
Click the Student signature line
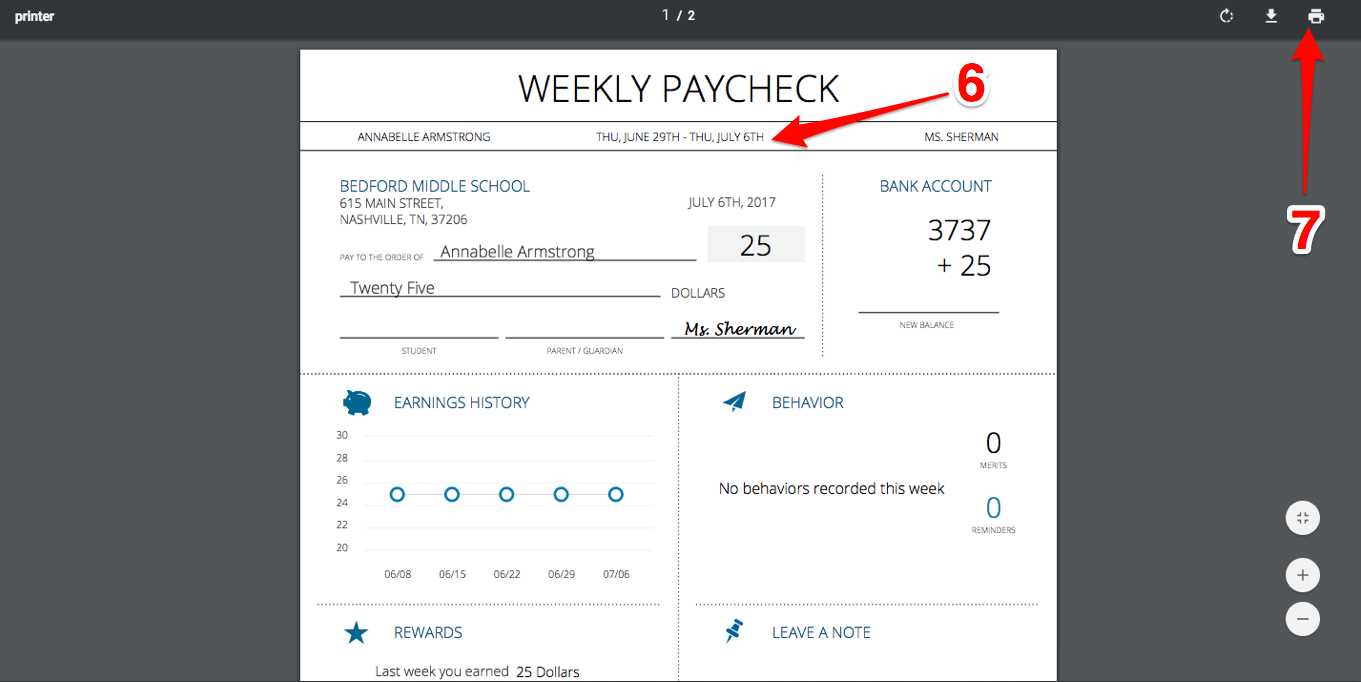click(419, 336)
